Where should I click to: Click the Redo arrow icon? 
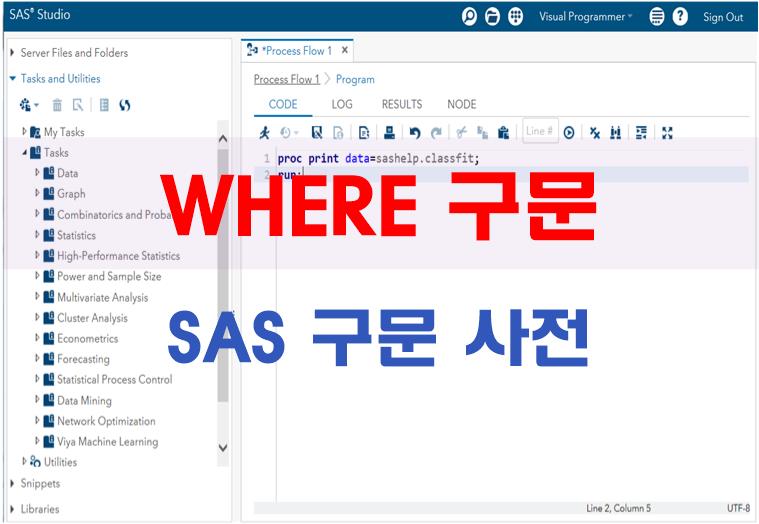pyautogui.click(x=436, y=132)
